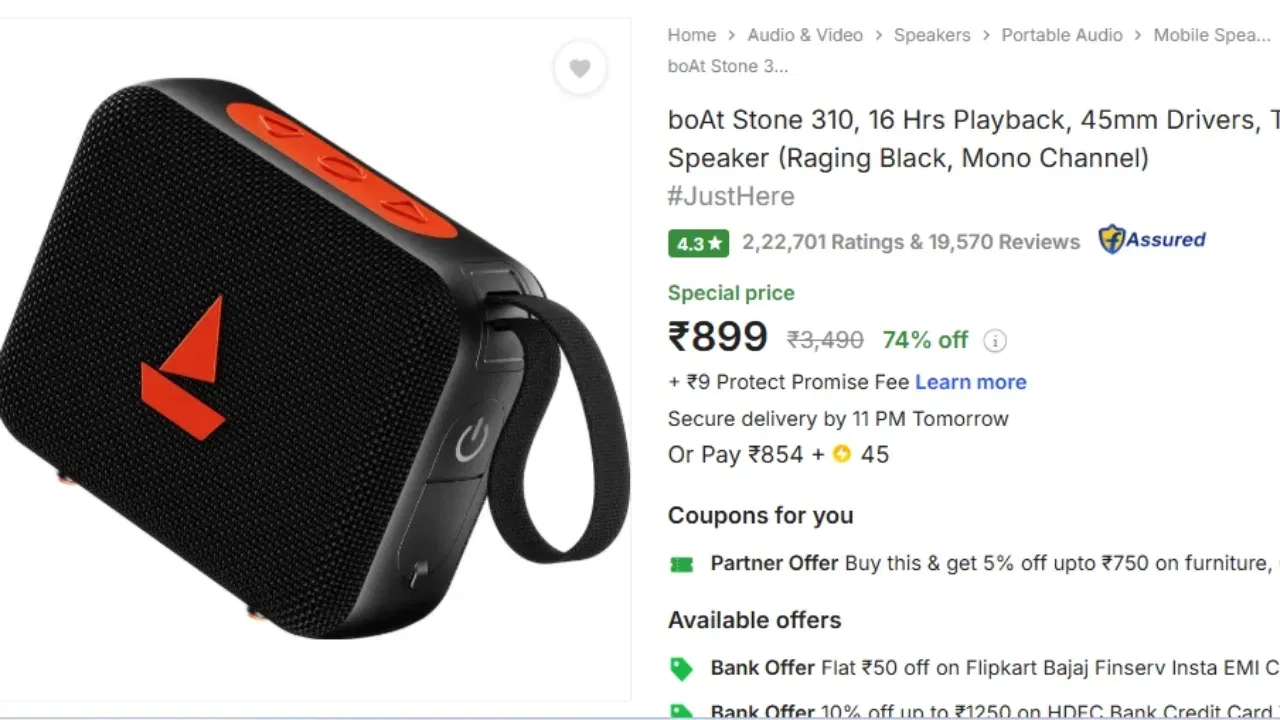This screenshot has height=720, width=1280.
Task: Click the Partner Offer coupon icon
Action: coord(681,563)
